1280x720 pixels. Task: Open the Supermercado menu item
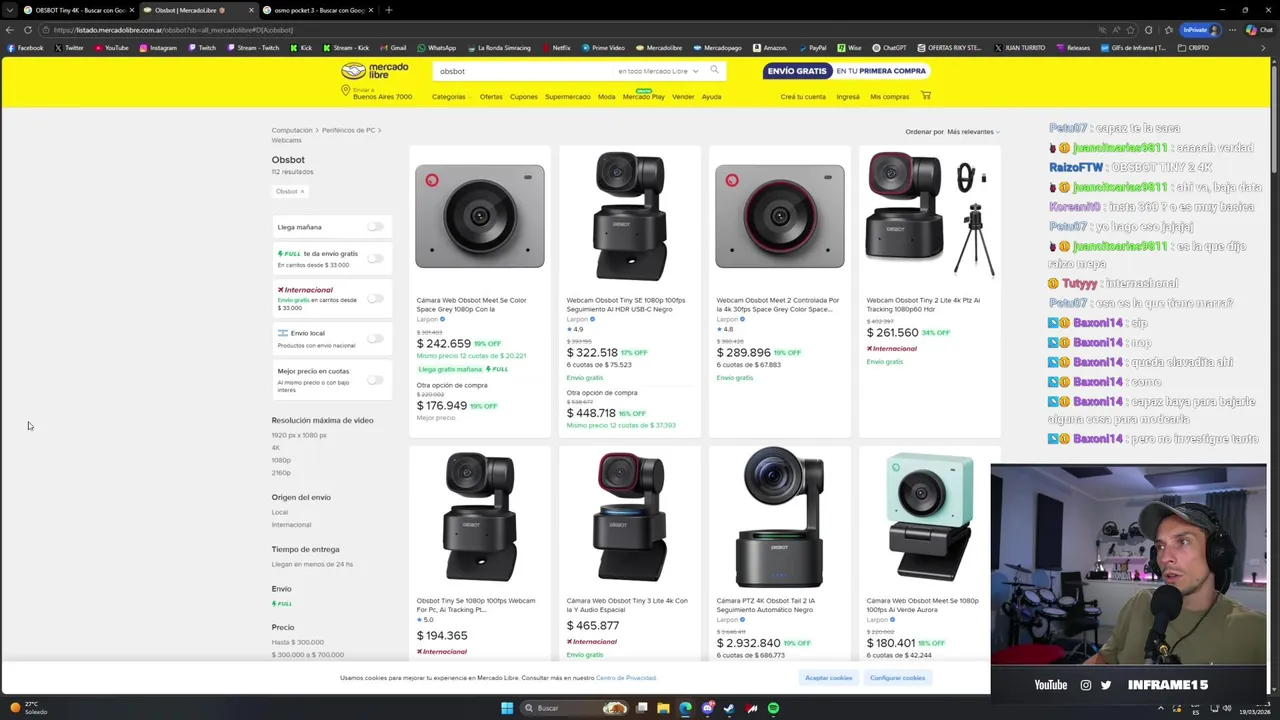click(567, 97)
